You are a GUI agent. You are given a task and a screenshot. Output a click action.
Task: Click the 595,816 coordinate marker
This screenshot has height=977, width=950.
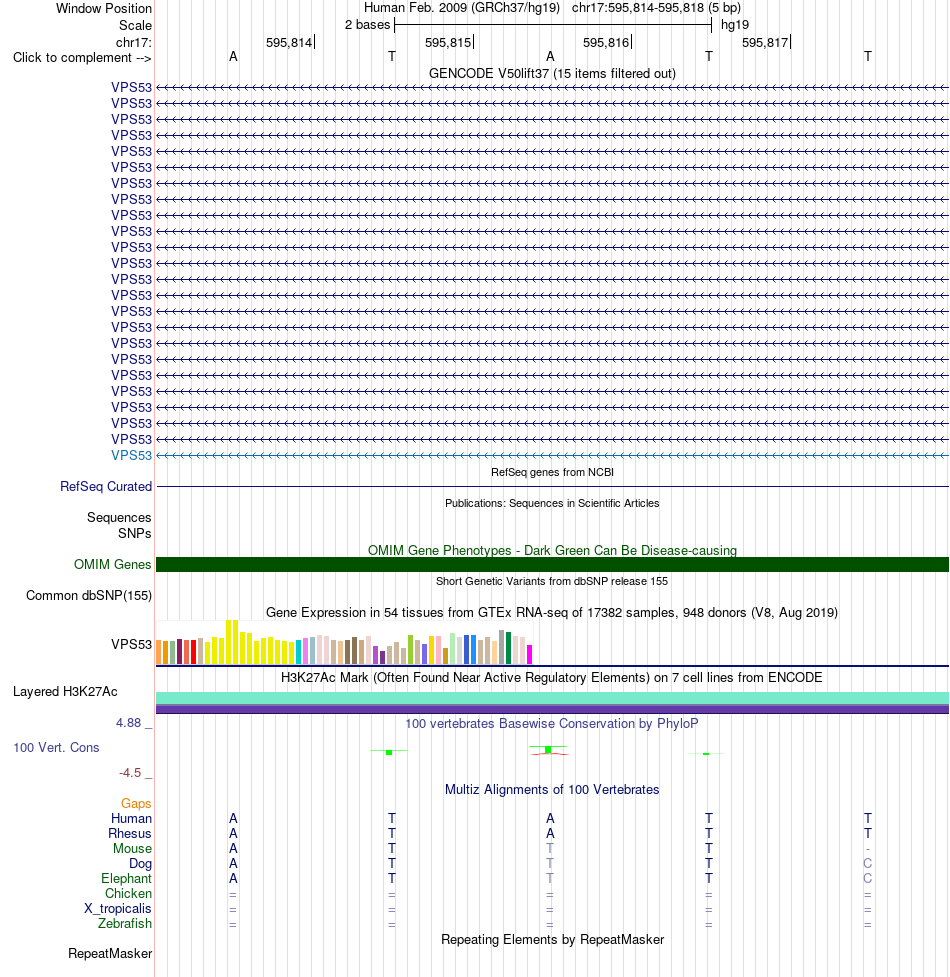point(606,42)
